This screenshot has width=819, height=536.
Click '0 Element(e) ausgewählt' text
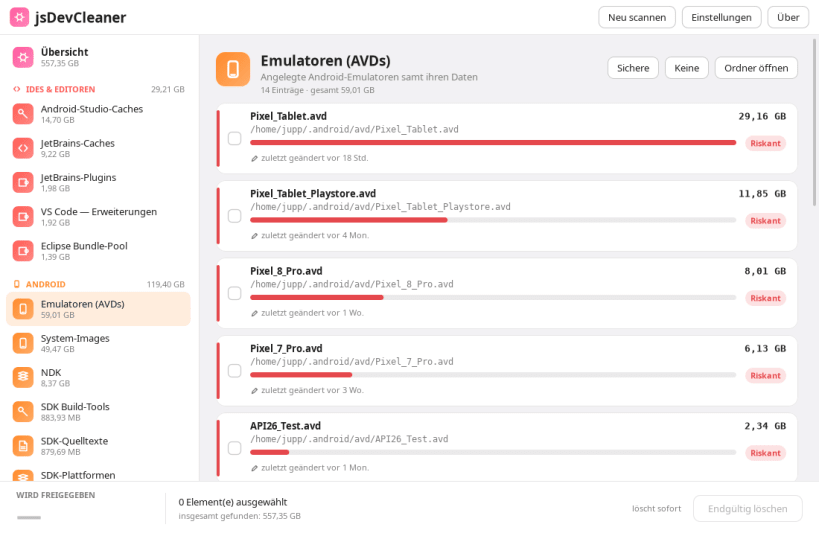232,502
